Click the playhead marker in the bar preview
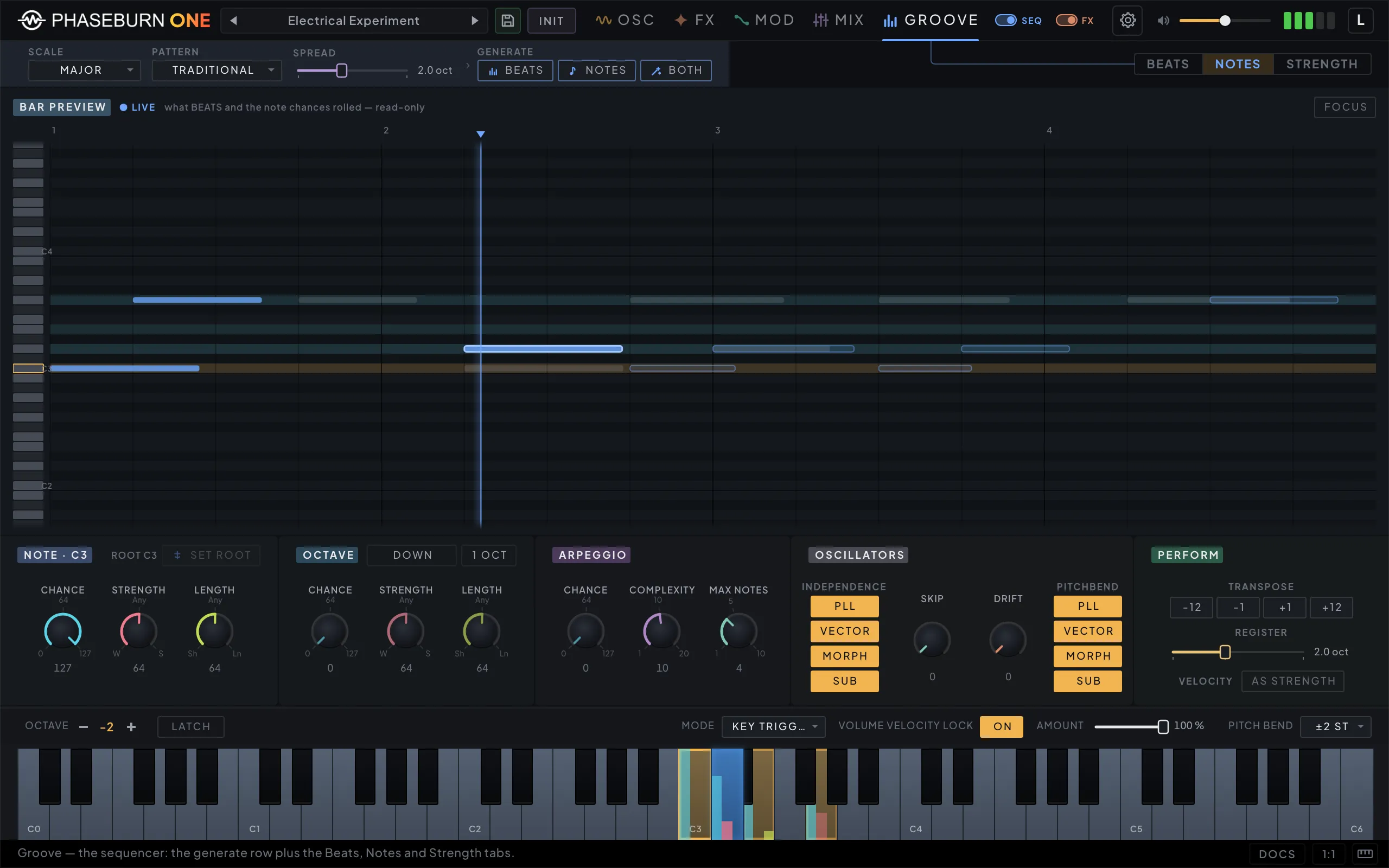This screenshot has width=1389, height=868. click(x=480, y=134)
